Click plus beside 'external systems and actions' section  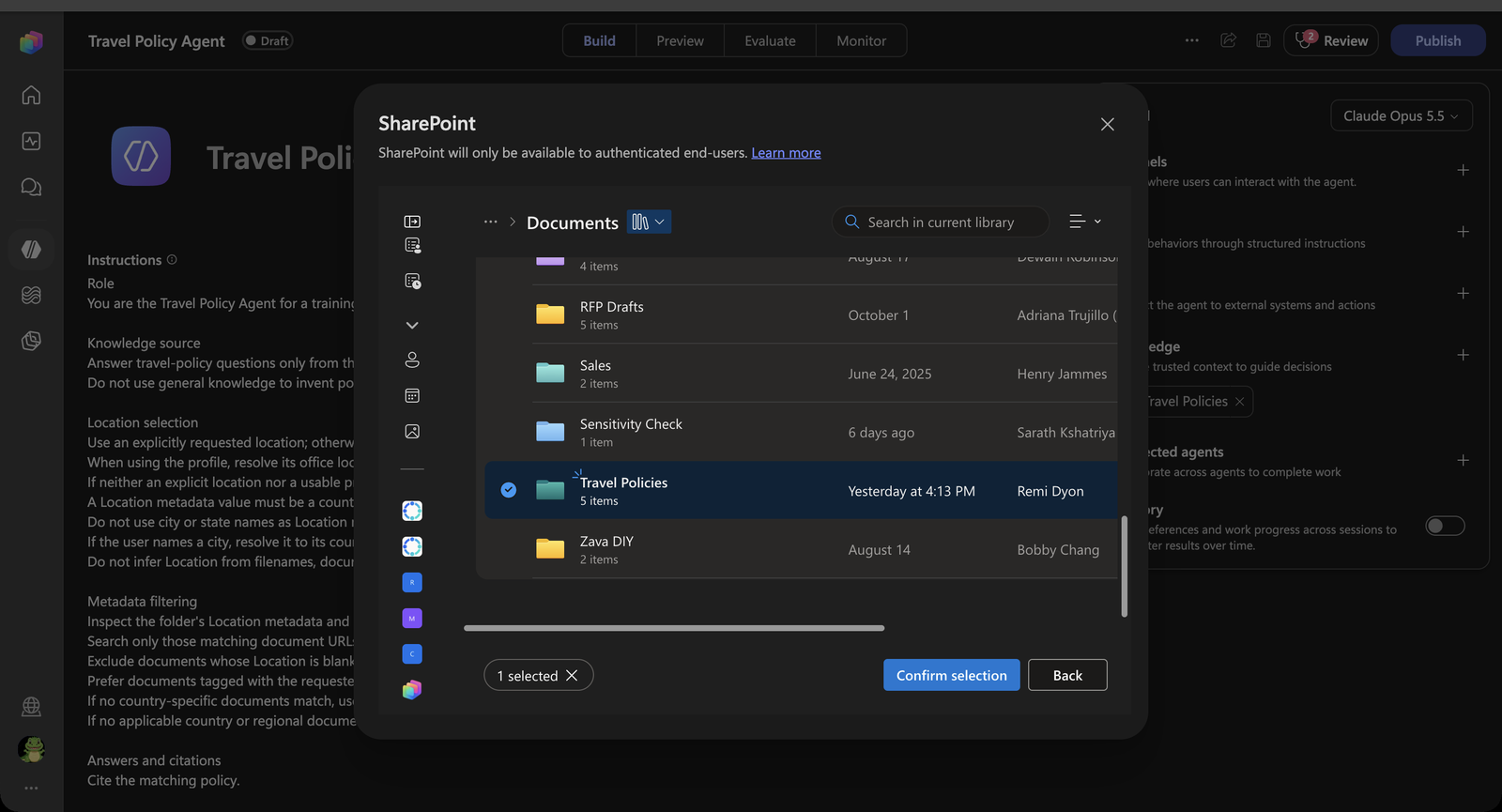click(1463, 293)
